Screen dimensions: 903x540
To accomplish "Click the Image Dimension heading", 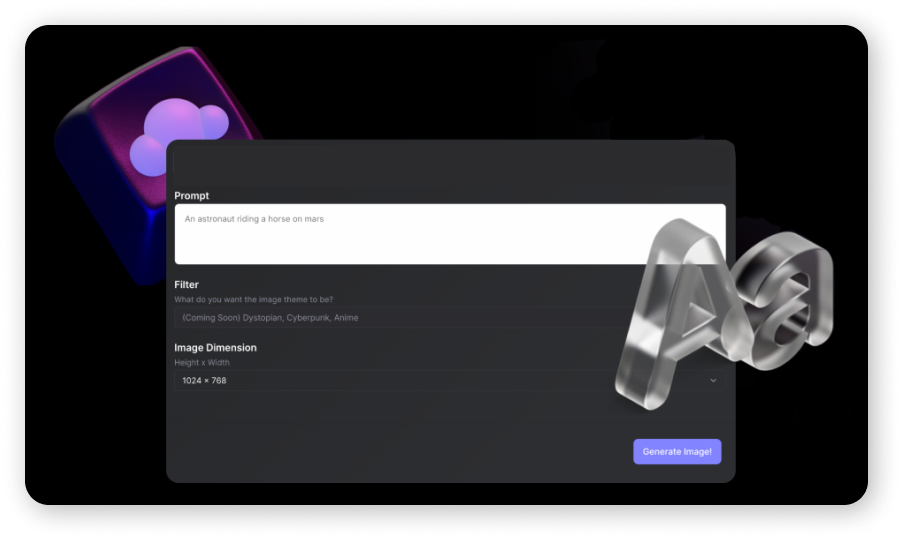I will coord(215,348).
